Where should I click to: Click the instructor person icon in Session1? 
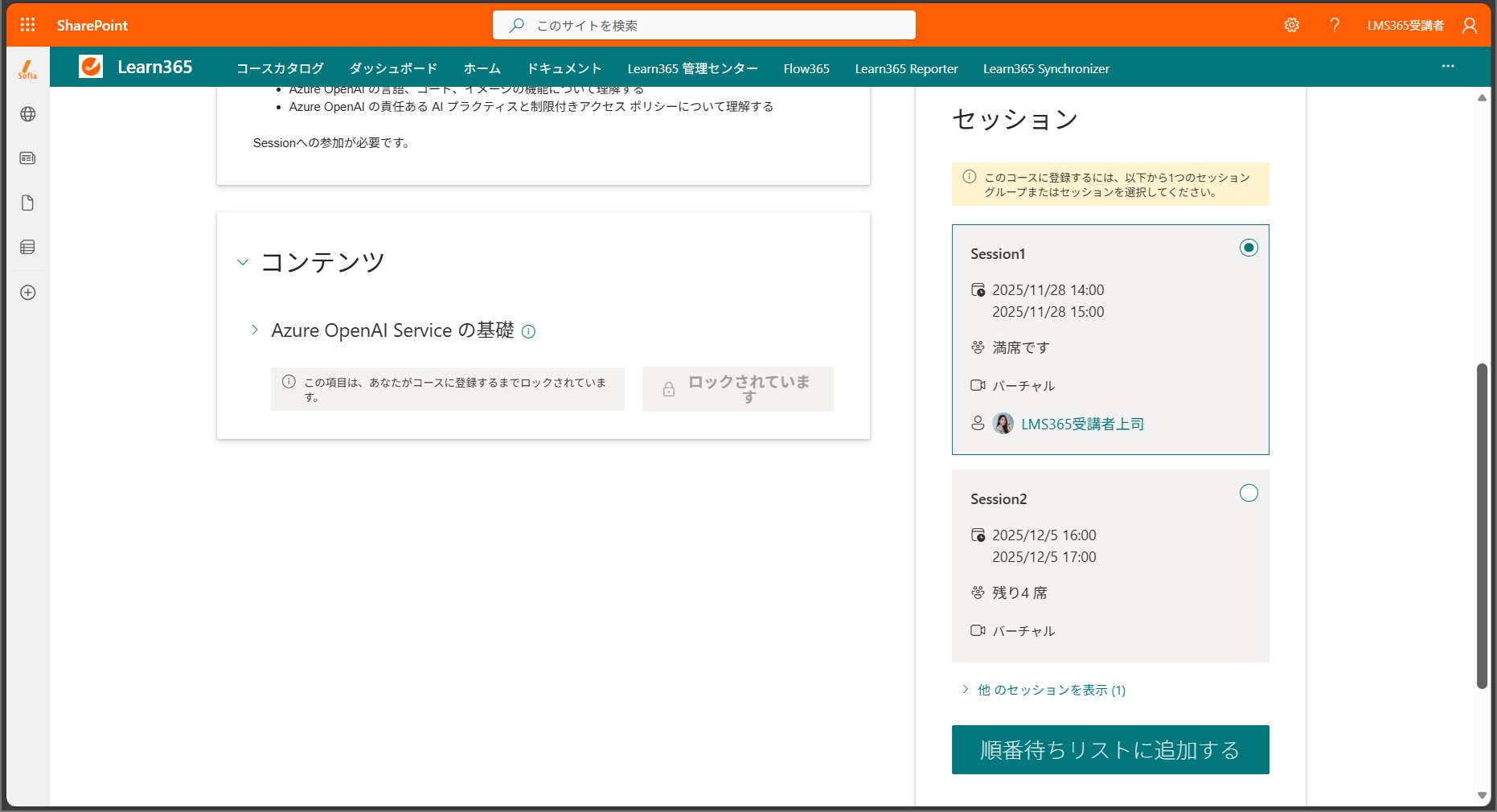point(978,423)
